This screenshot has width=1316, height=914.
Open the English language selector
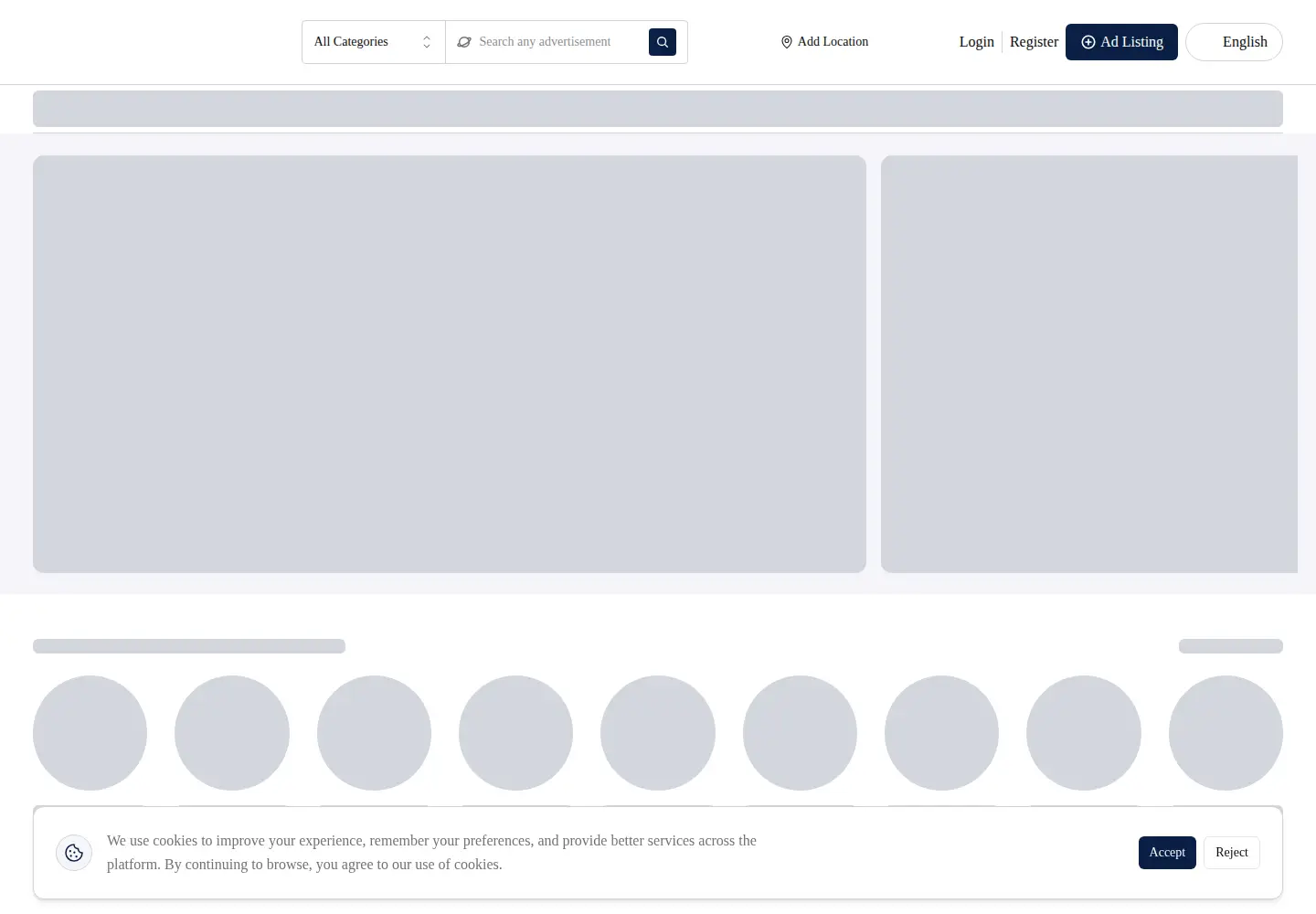pos(1234,42)
